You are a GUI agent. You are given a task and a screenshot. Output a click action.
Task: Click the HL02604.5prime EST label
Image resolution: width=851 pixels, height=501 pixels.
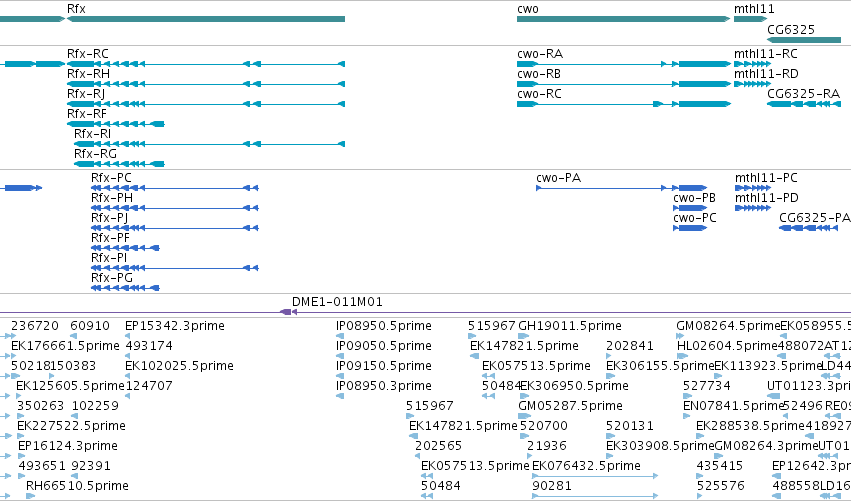(727, 346)
